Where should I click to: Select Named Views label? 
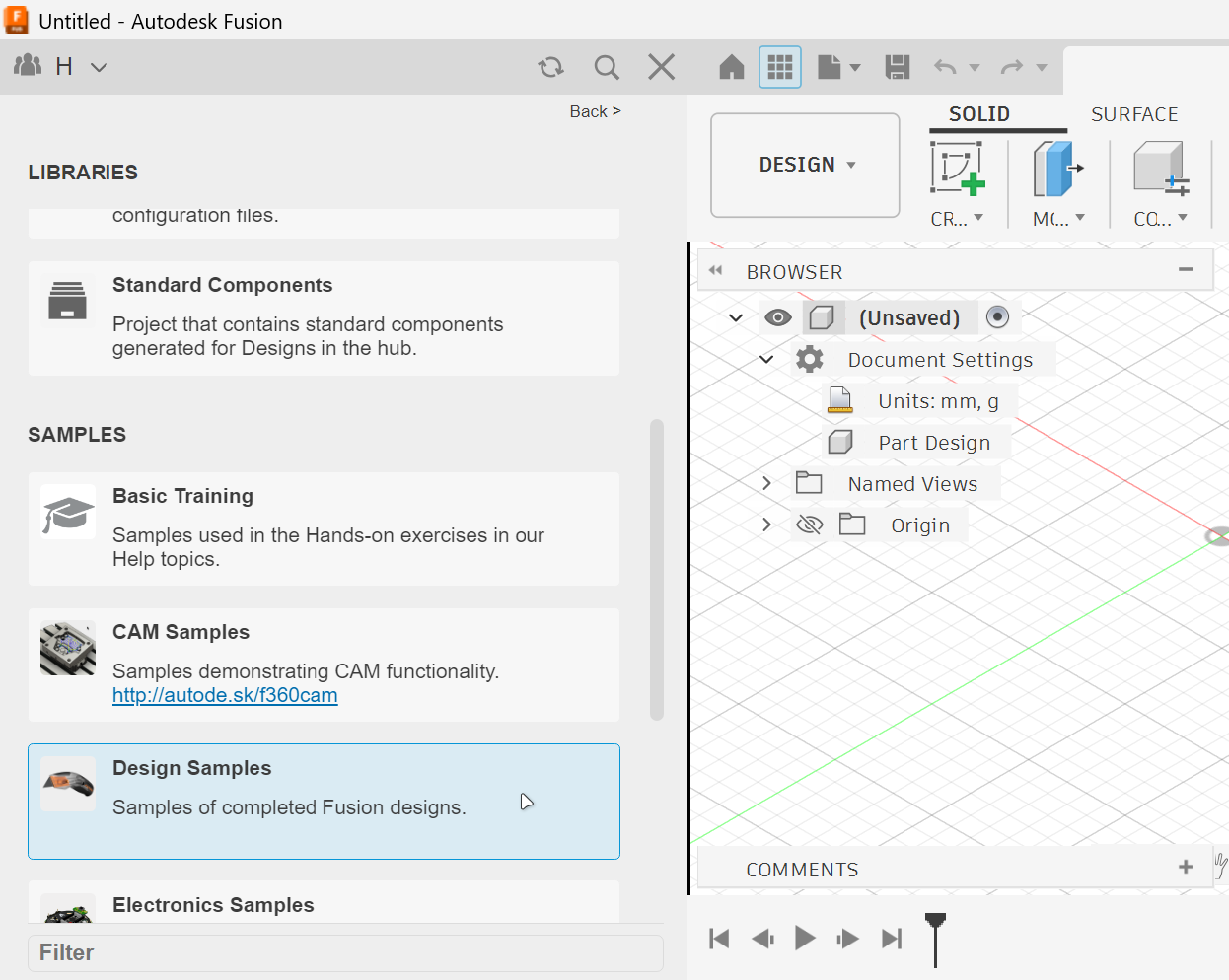tap(912, 484)
